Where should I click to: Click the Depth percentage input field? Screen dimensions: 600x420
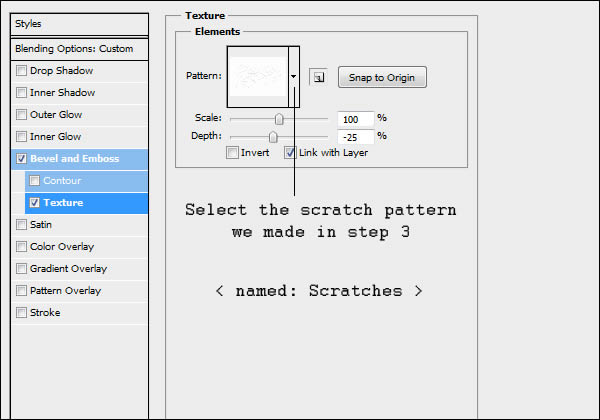click(x=355, y=137)
